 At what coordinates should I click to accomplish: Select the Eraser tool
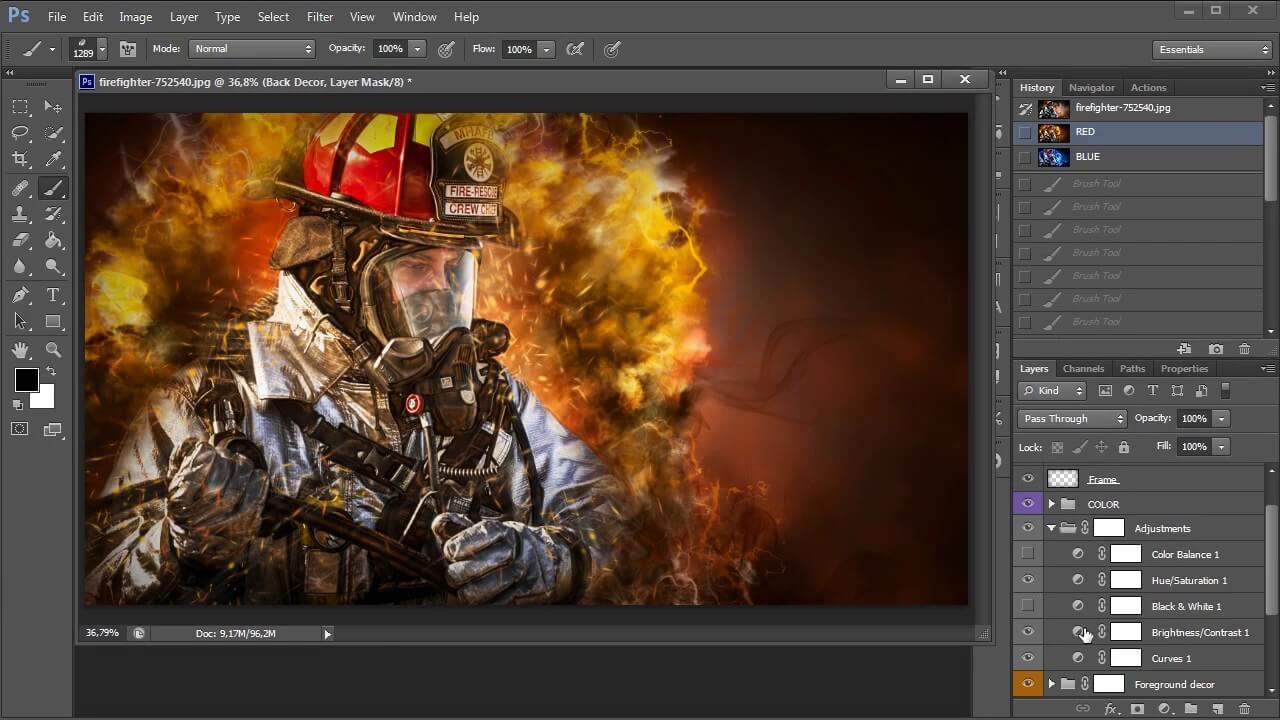(x=20, y=241)
